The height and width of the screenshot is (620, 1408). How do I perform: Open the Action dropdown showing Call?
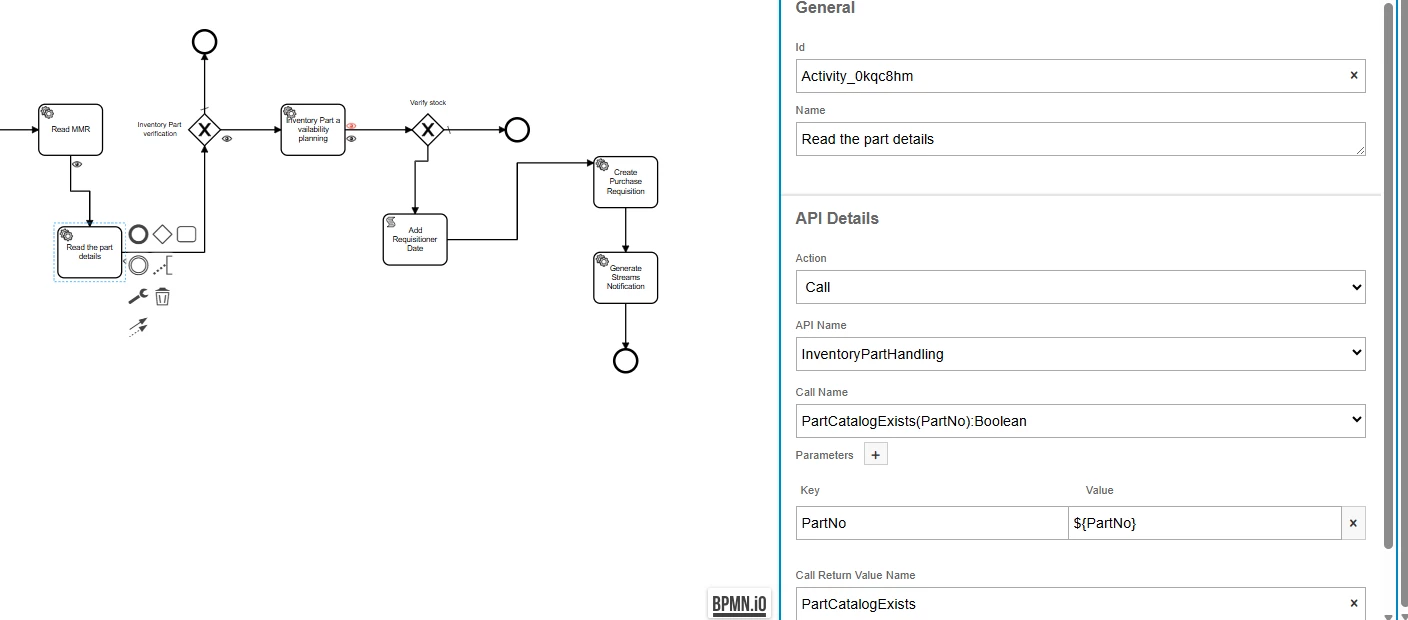(1080, 287)
